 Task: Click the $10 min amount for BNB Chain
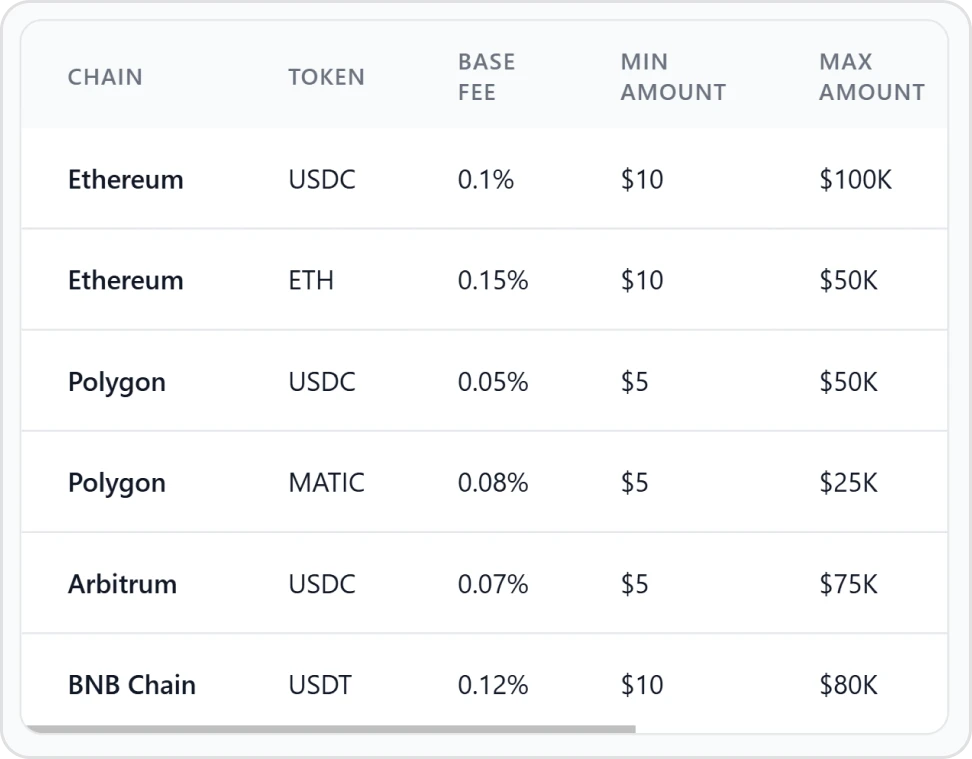click(x=641, y=685)
